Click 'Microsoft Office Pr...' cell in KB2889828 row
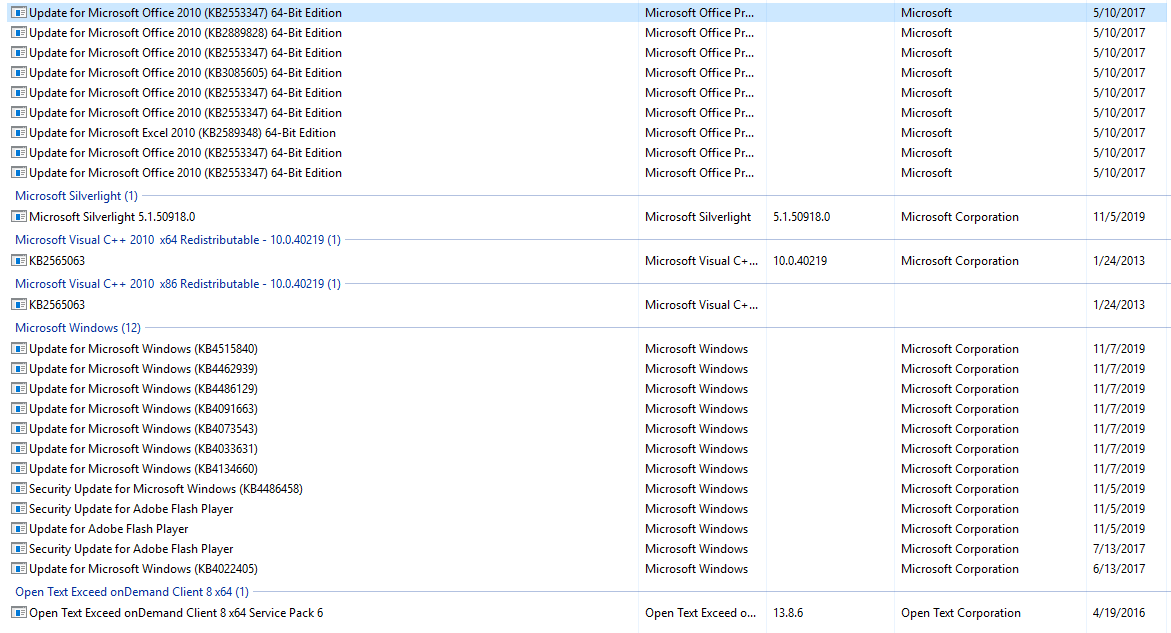1171x633 pixels. click(x=700, y=33)
